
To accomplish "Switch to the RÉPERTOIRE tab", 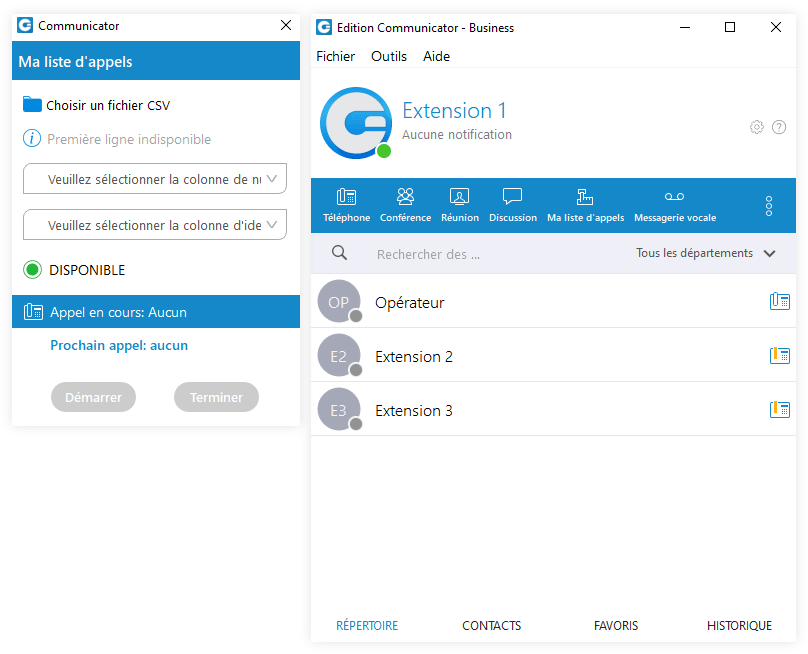I will coord(367,626).
